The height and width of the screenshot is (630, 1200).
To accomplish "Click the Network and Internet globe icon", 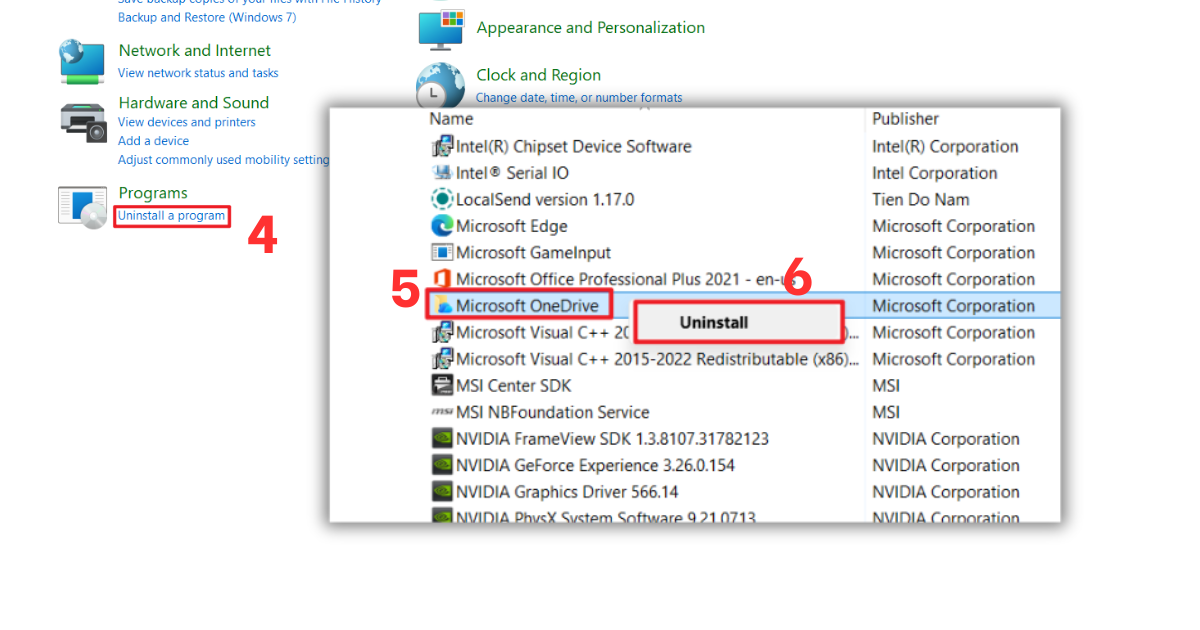I will [81, 62].
